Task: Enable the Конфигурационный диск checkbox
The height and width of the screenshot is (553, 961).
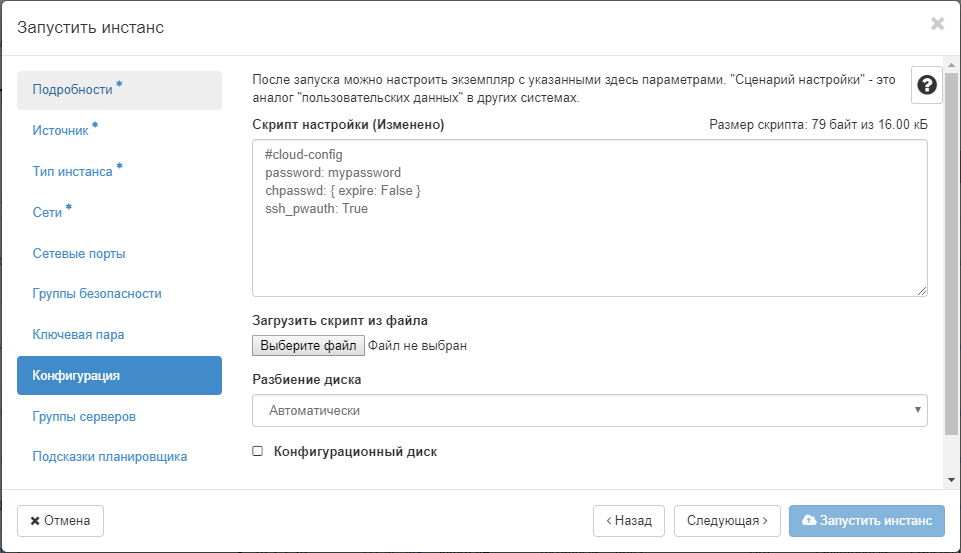Action: tap(258, 452)
